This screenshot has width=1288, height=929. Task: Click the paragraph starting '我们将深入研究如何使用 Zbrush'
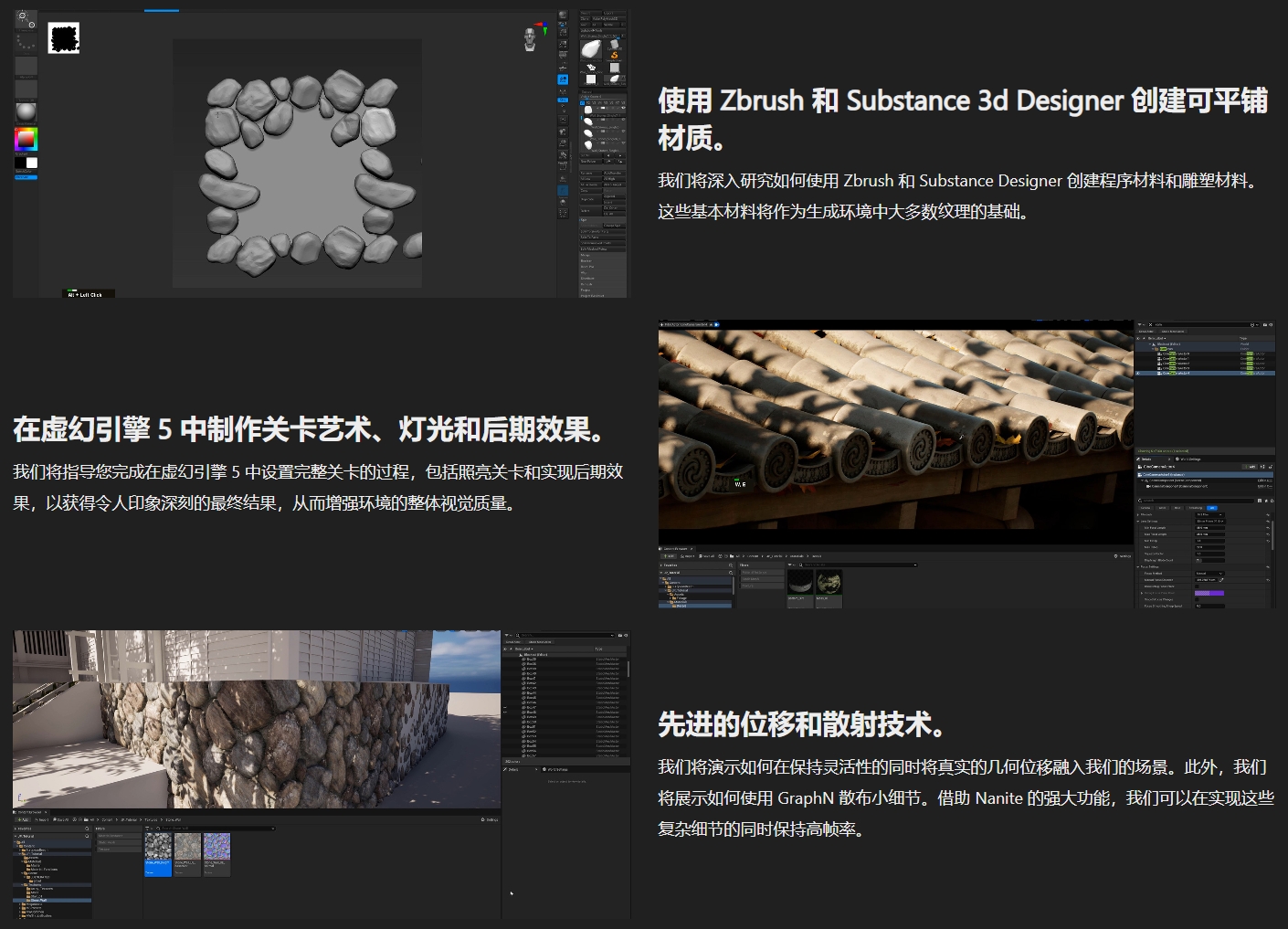(x=960, y=195)
